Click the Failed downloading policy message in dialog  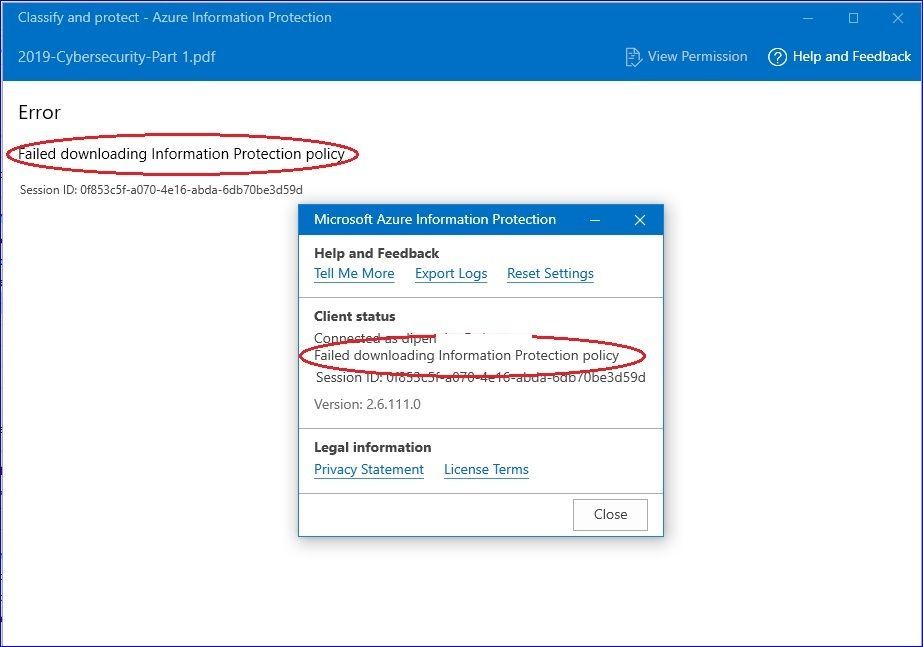coord(466,356)
